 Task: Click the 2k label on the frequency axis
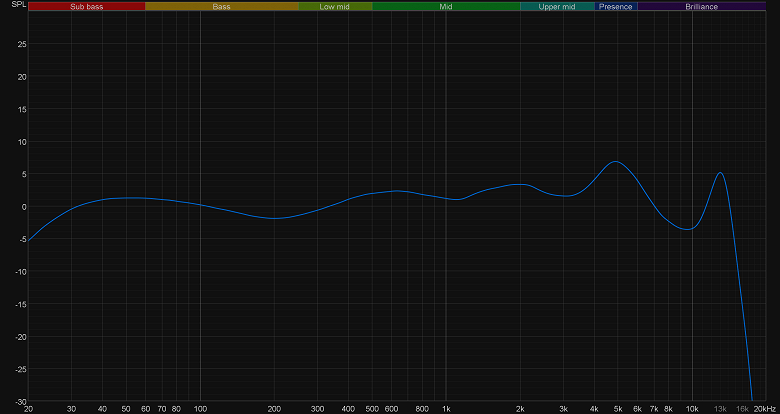(x=520, y=409)
